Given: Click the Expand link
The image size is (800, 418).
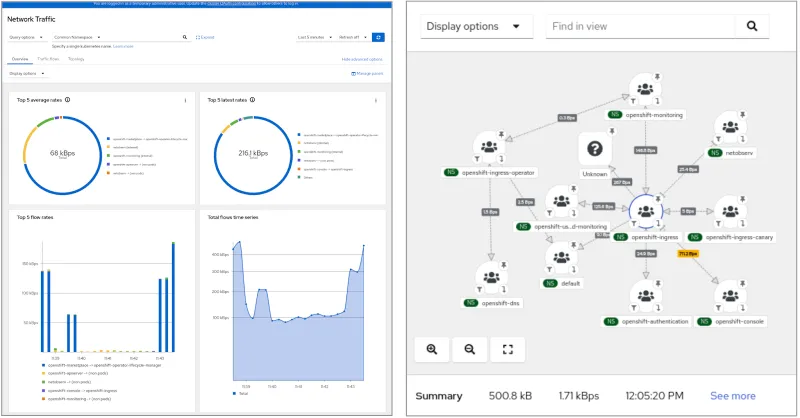Looking at the screenshot, I should tap(205, 37).
